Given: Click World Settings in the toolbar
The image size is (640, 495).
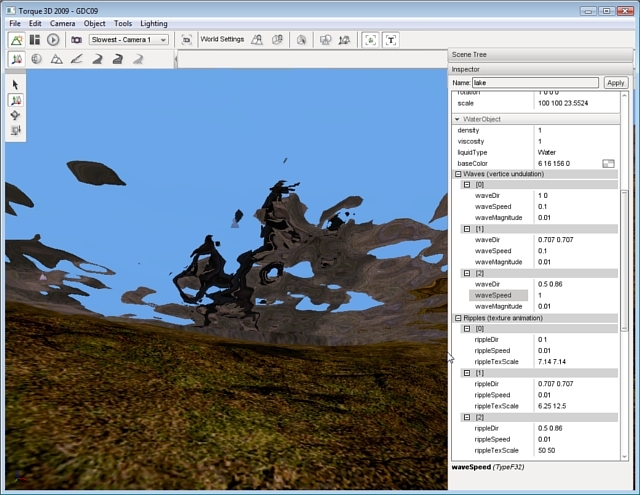Looking at the screenshot, I should tap(221, 40).
